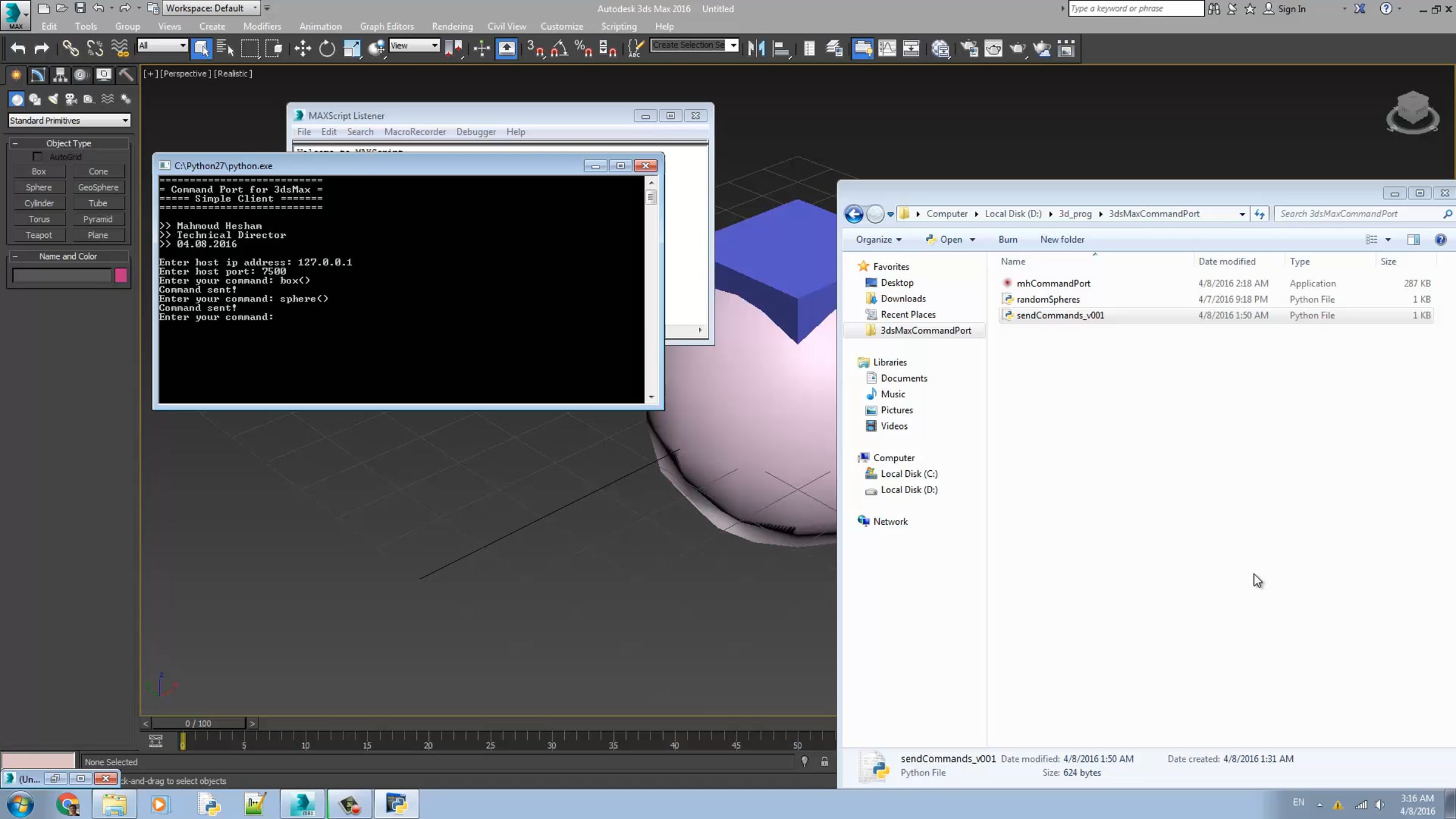
Task: Switch to the Modify command panel
Action: coord(38,75)
